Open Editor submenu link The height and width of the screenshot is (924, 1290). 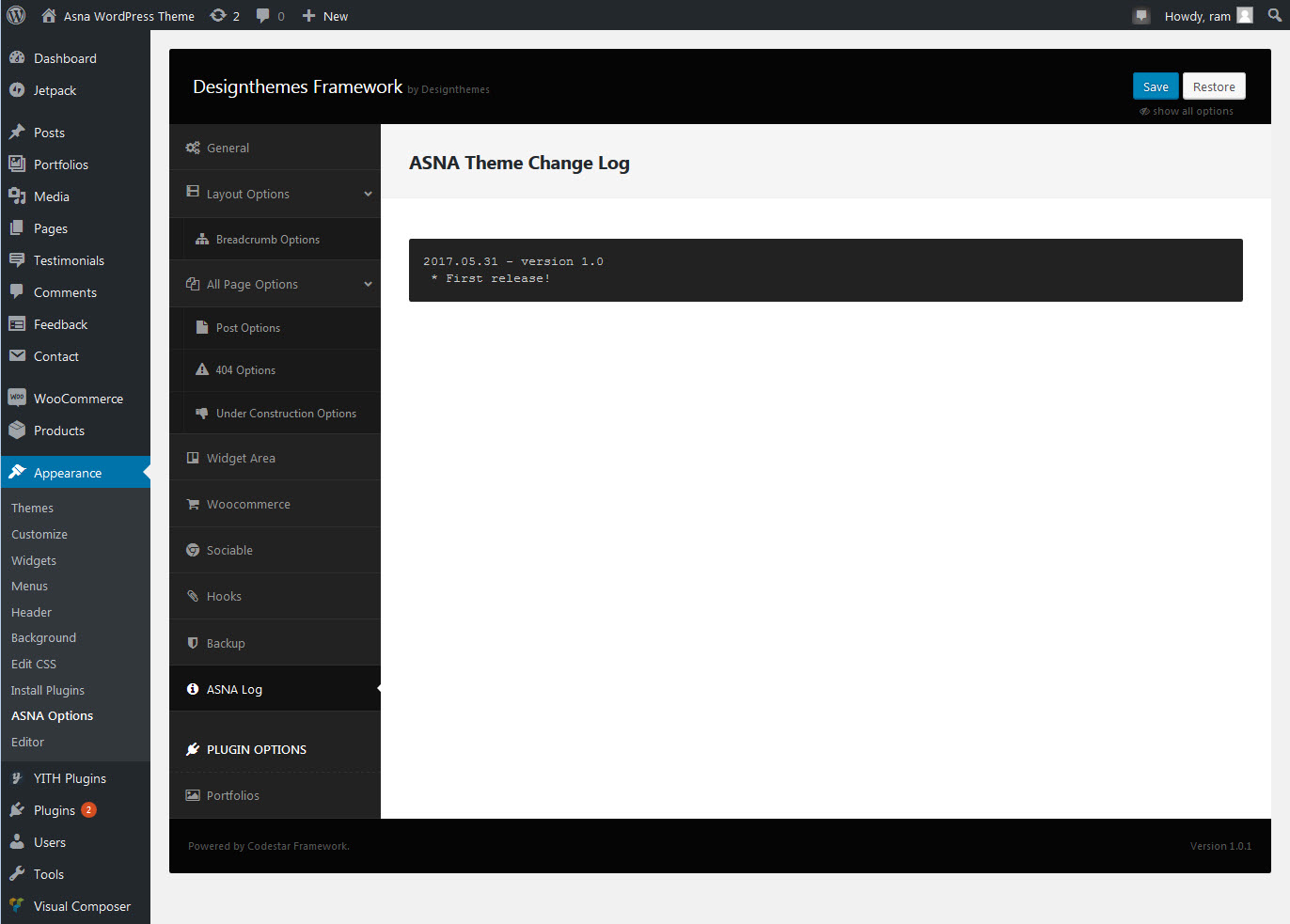point(27,742)
